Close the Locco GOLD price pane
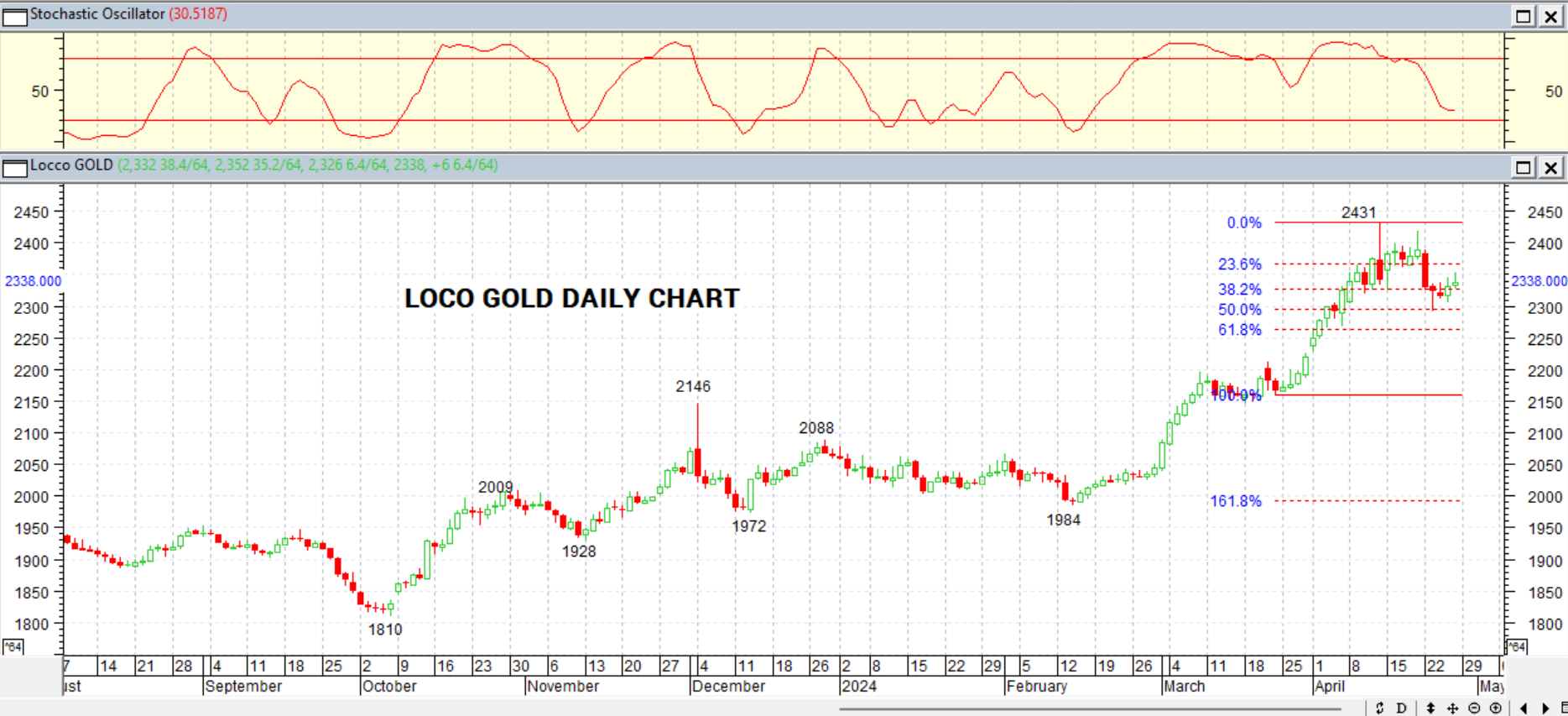 pyautogui.click(x=1550, y=167)
